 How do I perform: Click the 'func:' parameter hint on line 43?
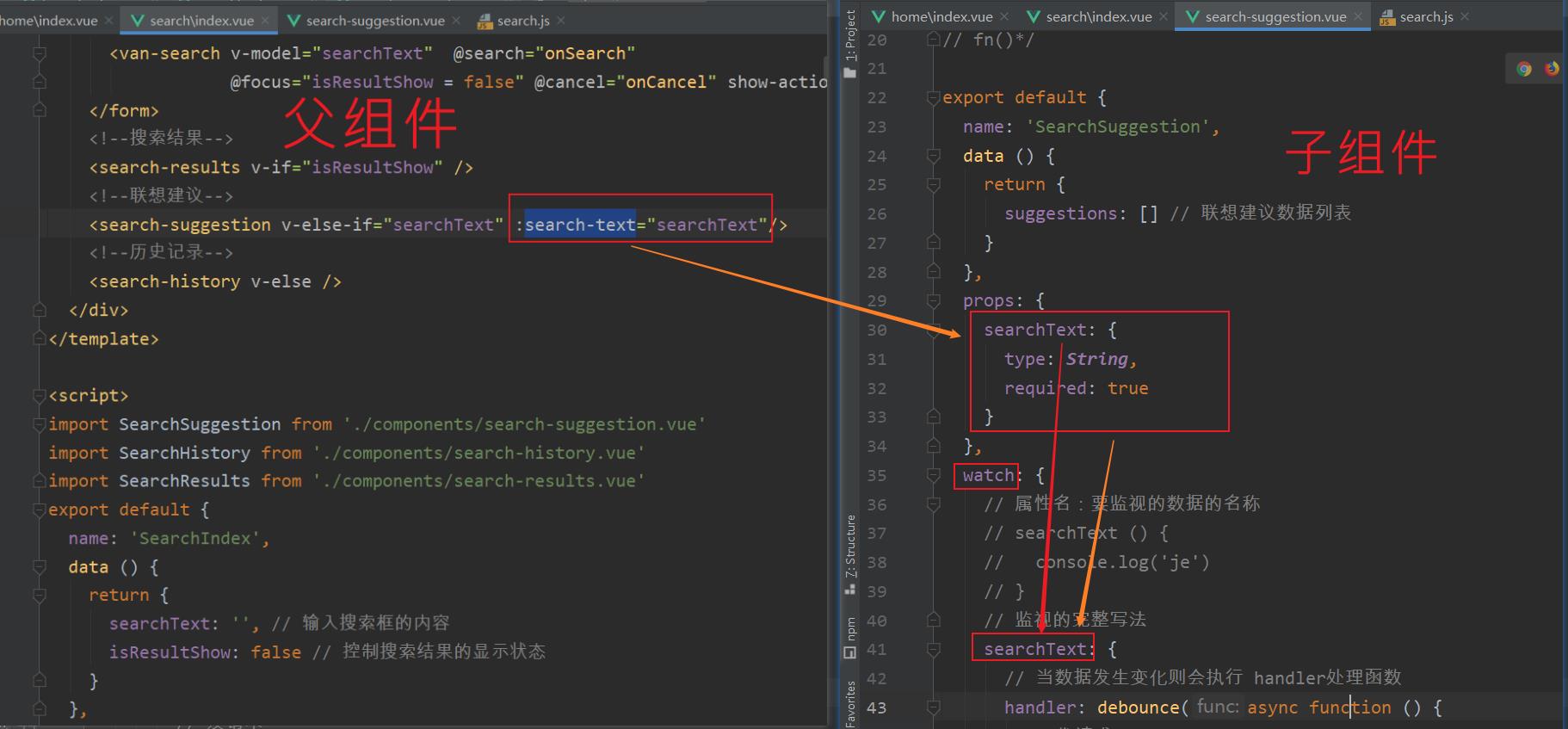[1218, 707]
